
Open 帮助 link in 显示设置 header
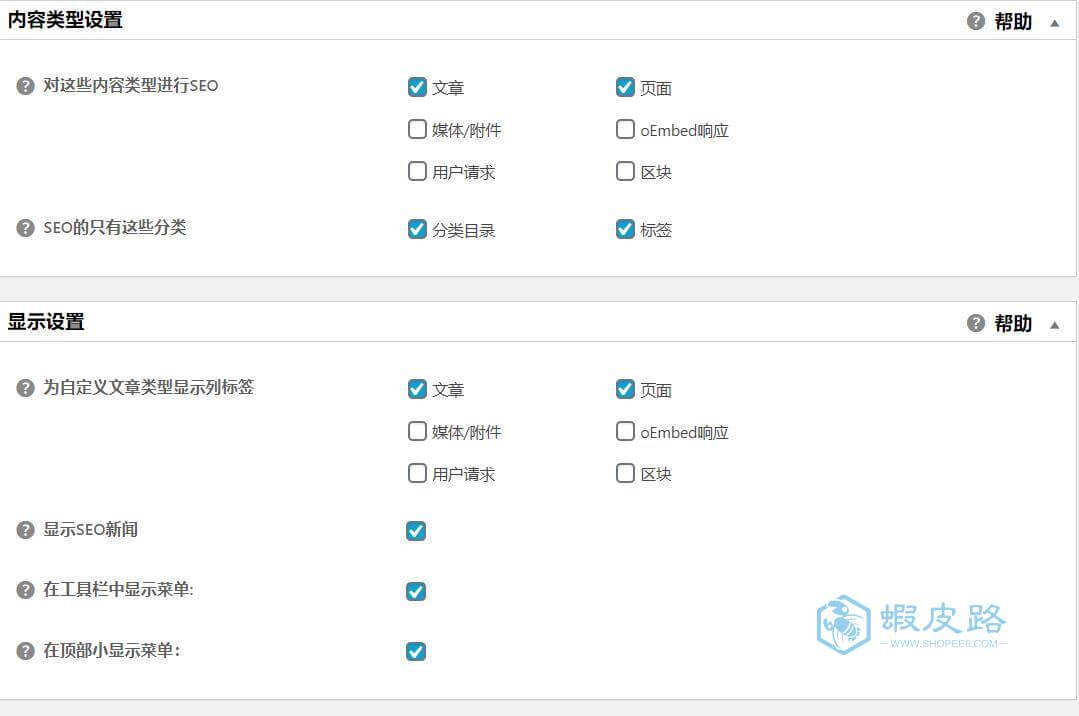click(x=1013, y=323)
